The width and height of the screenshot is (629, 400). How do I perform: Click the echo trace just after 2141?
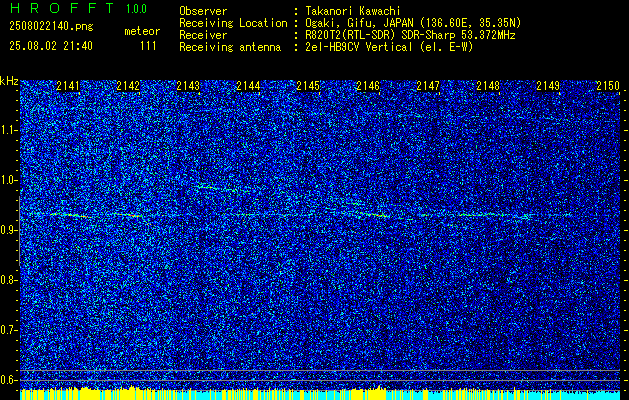(x=71, y=215)
